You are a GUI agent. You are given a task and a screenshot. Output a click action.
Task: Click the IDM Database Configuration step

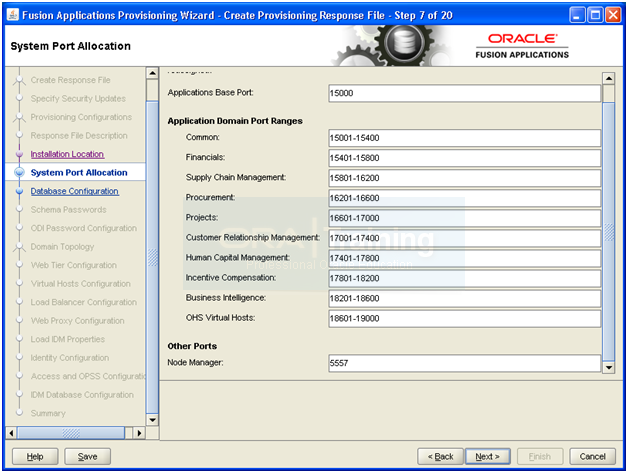(x=82, y=395)
